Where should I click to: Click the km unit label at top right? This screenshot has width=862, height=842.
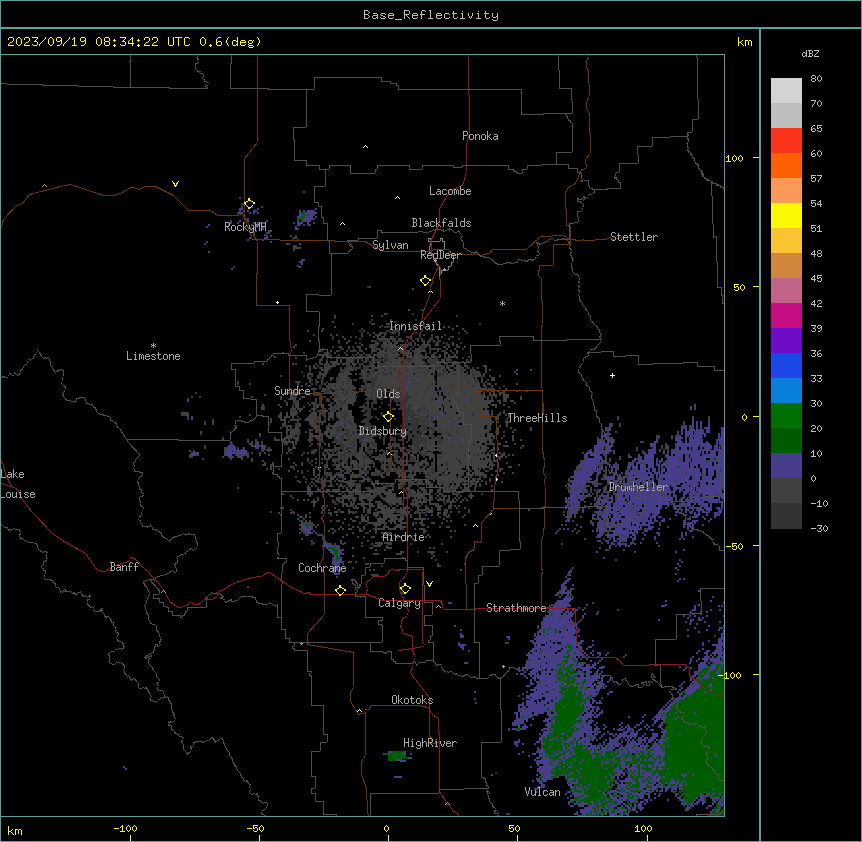(744, 42)
